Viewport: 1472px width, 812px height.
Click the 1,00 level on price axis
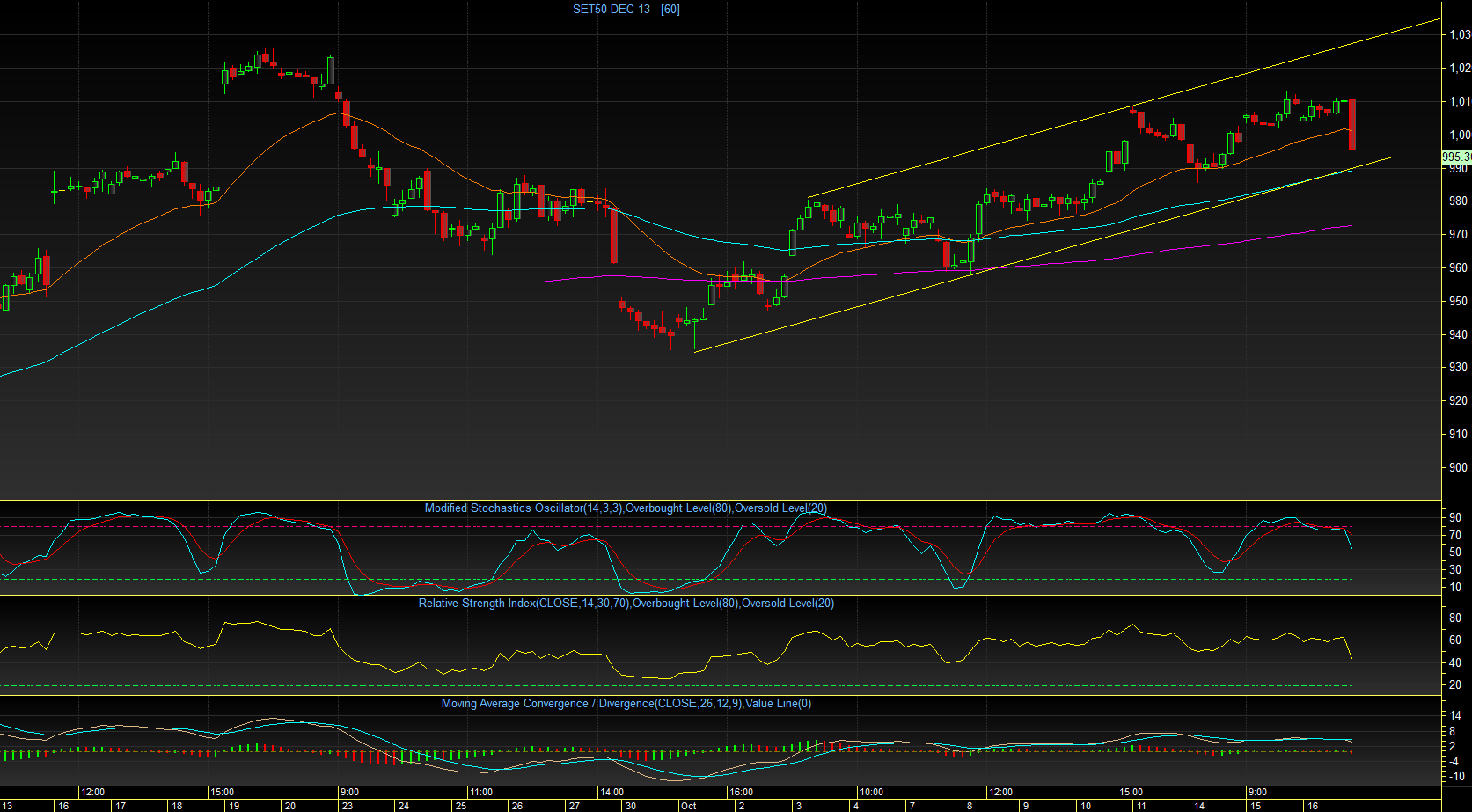(x=1461, y=135)
